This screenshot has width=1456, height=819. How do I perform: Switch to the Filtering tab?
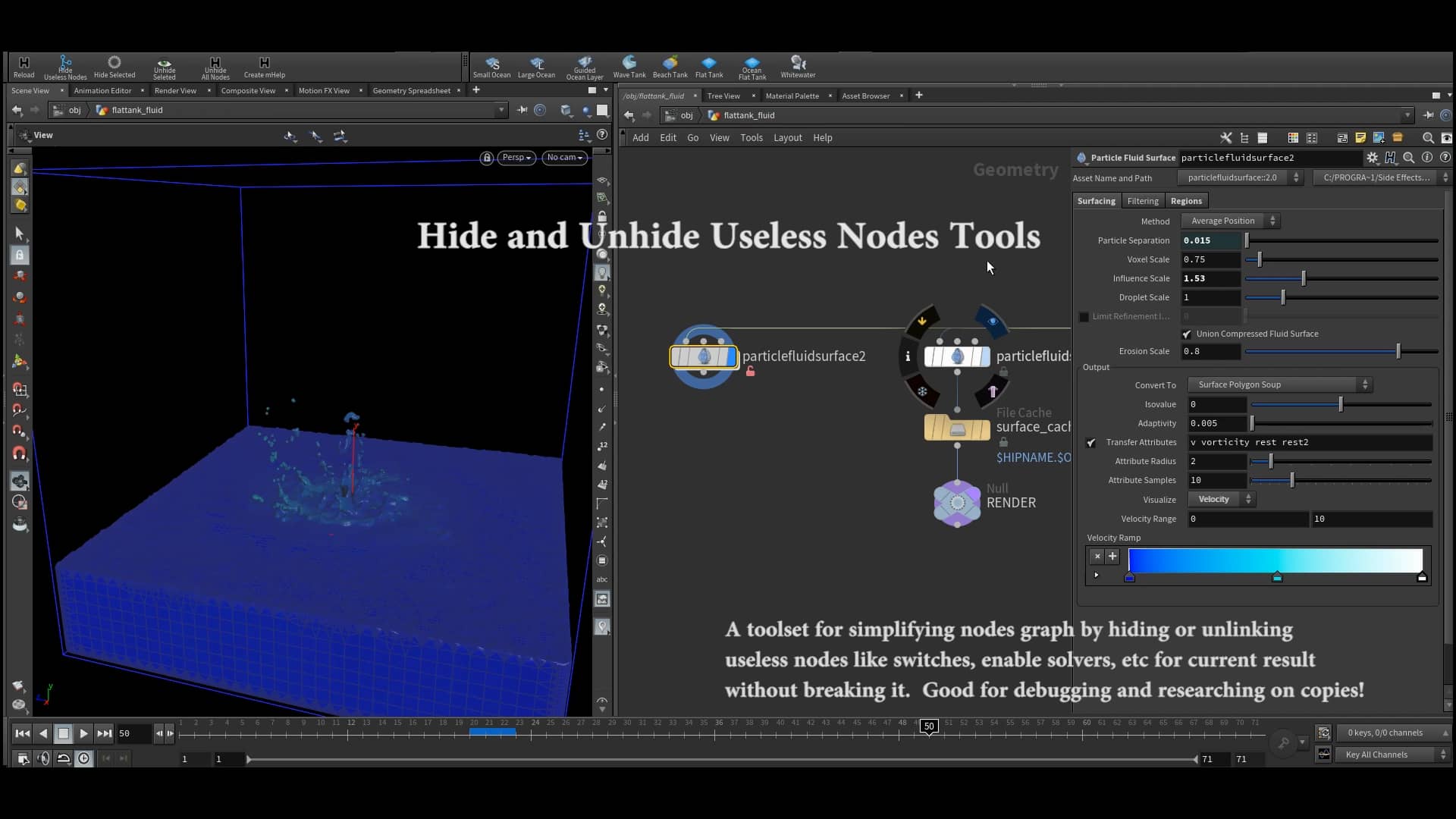click(x=1142, y=200)
